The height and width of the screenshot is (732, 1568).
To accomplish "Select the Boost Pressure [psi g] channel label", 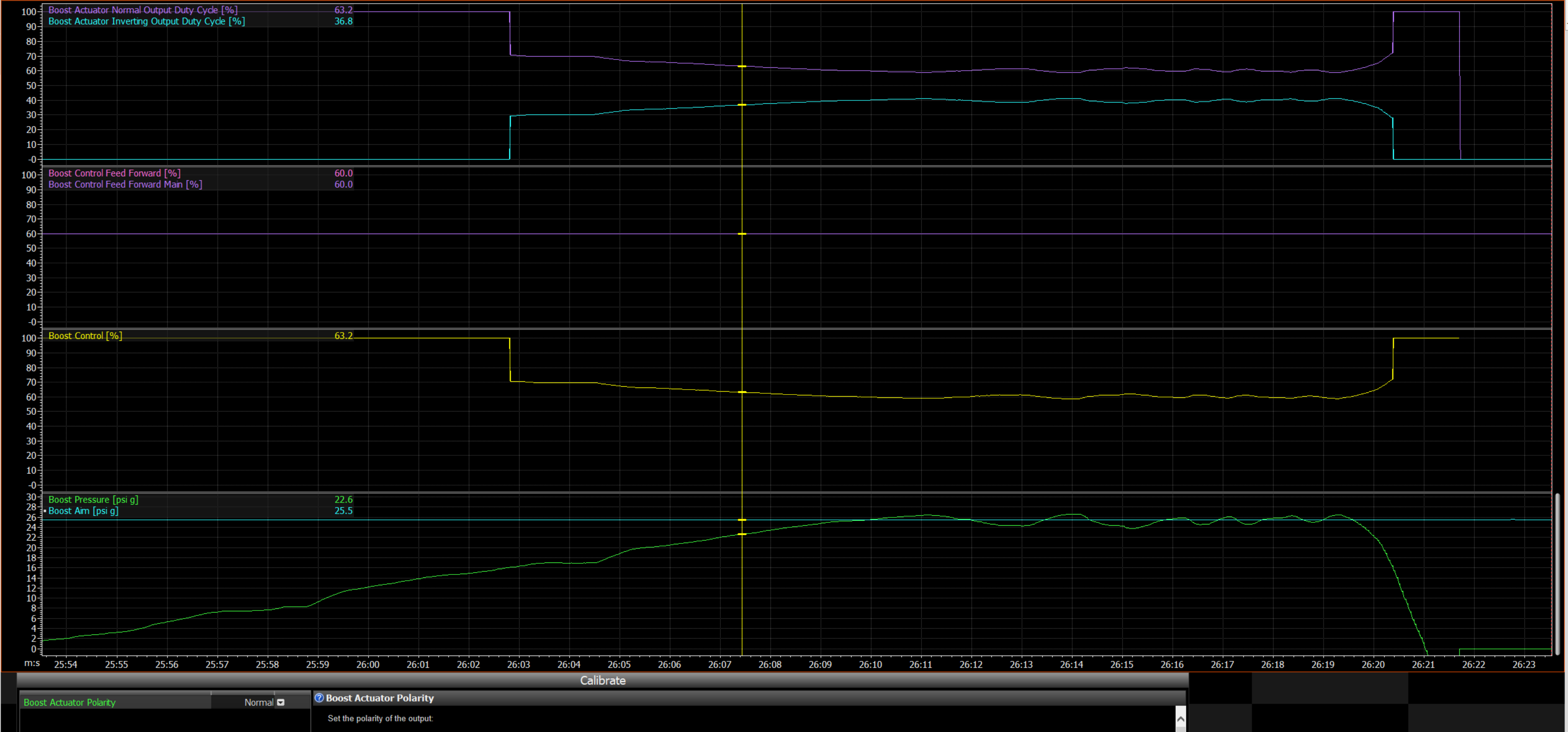I will tap(93, 500).
